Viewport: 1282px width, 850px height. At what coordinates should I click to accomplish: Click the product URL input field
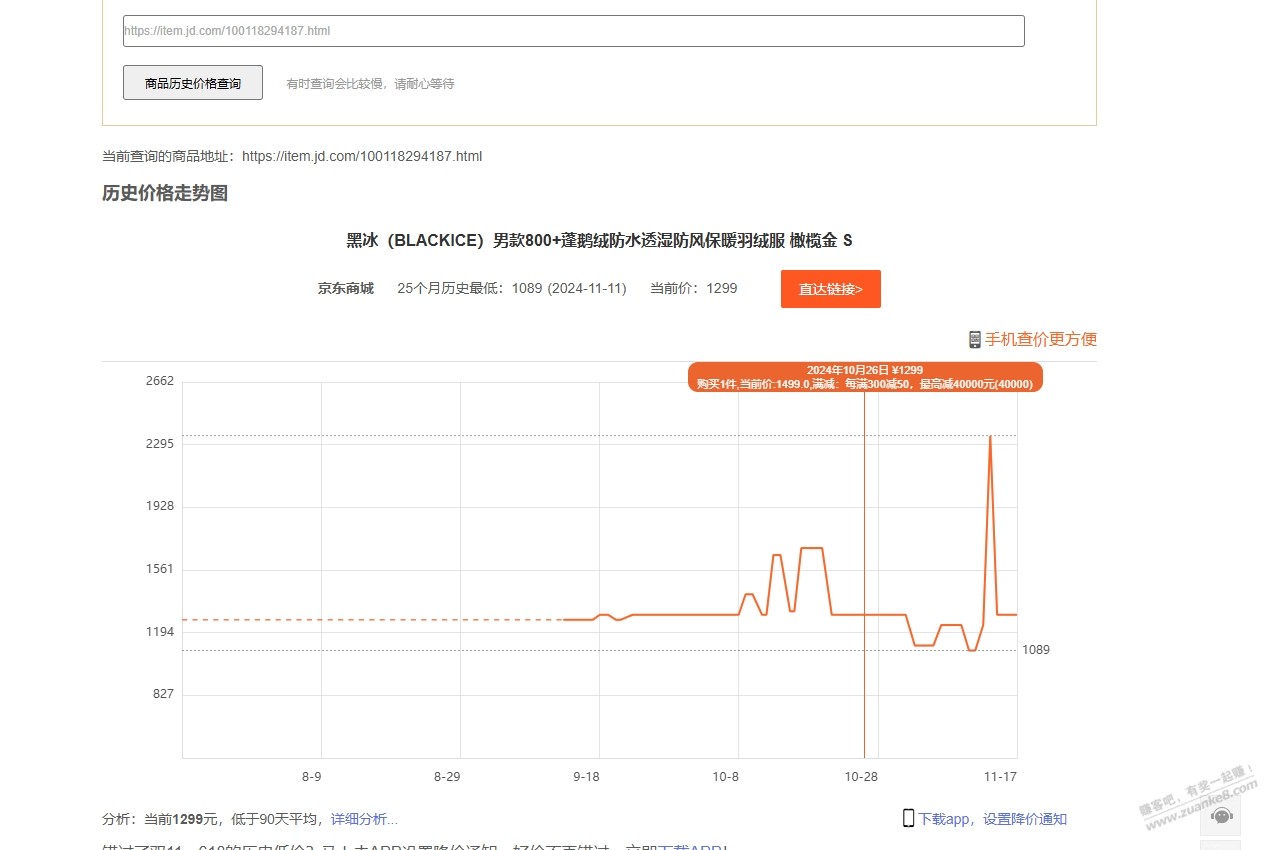coord(574,31)
